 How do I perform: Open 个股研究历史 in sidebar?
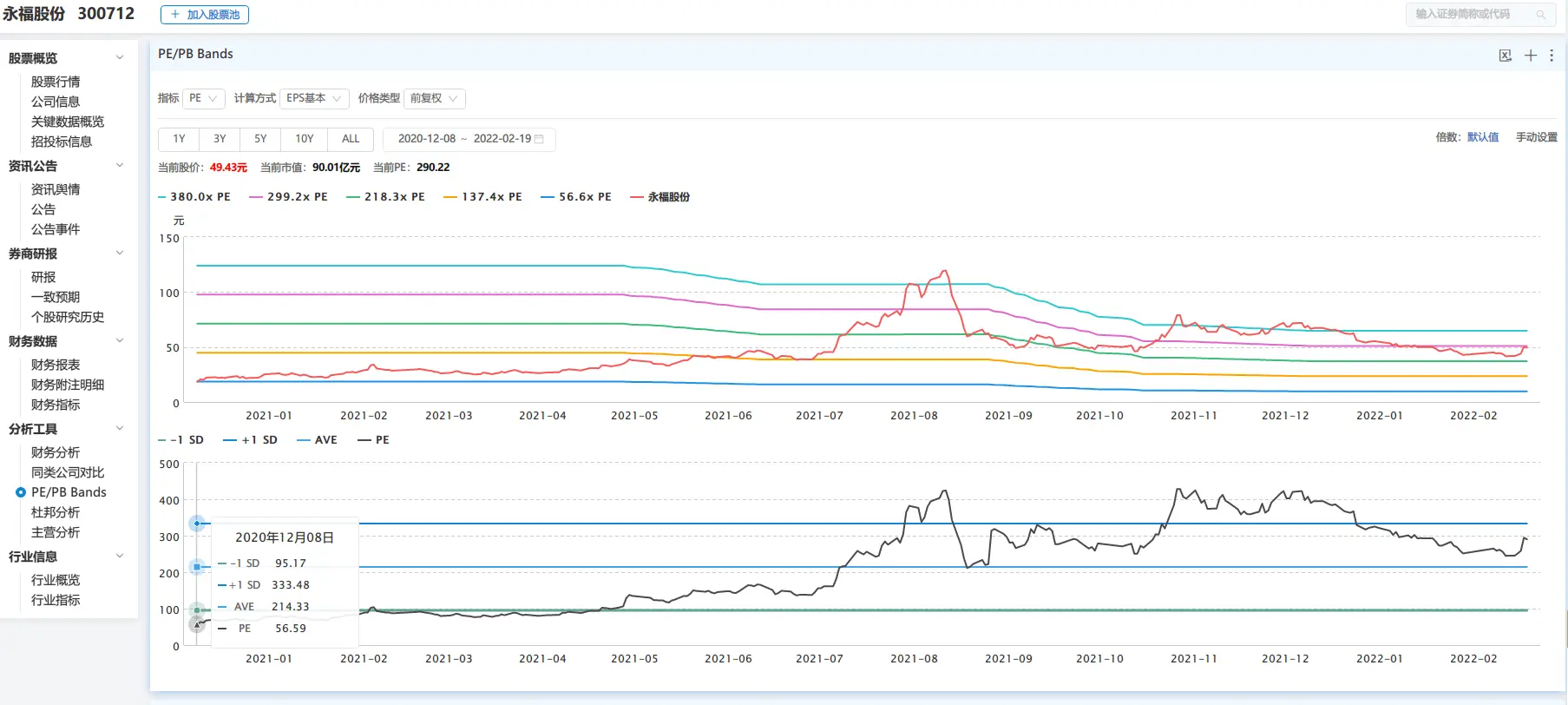tap(68, 317)
